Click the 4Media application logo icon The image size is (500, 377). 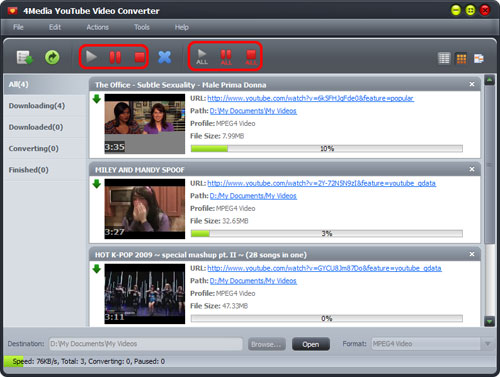13,11
